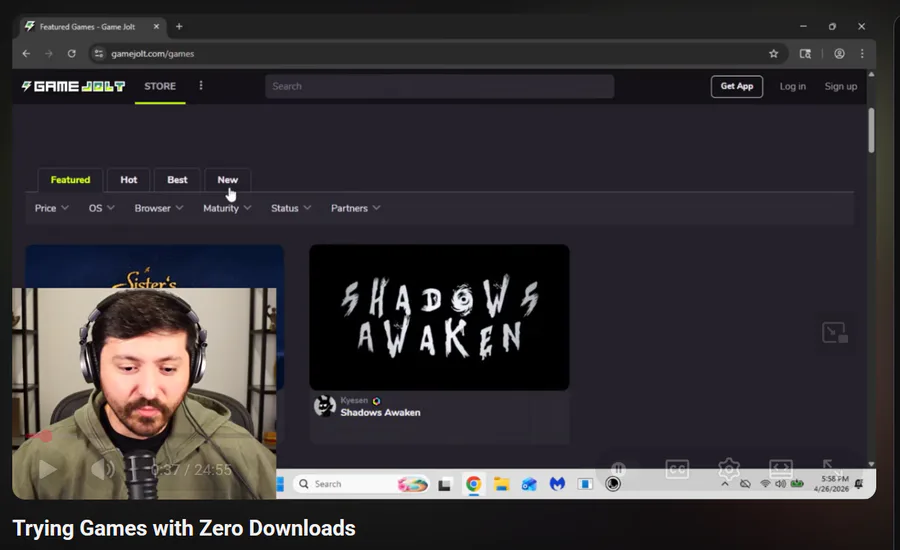Show hidden system tray icons chevron
Screen dimensions: 900x550
point(725,484)
